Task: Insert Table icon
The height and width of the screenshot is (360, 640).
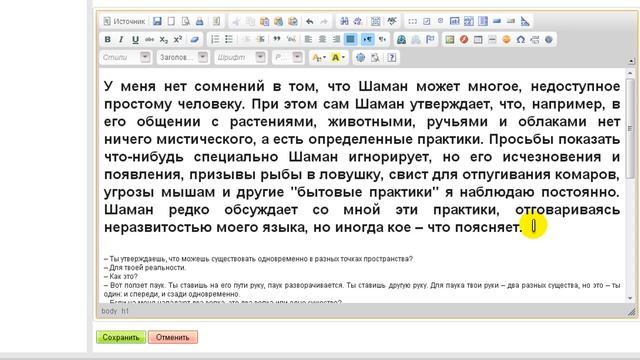Action: click(x=478, y=40)
